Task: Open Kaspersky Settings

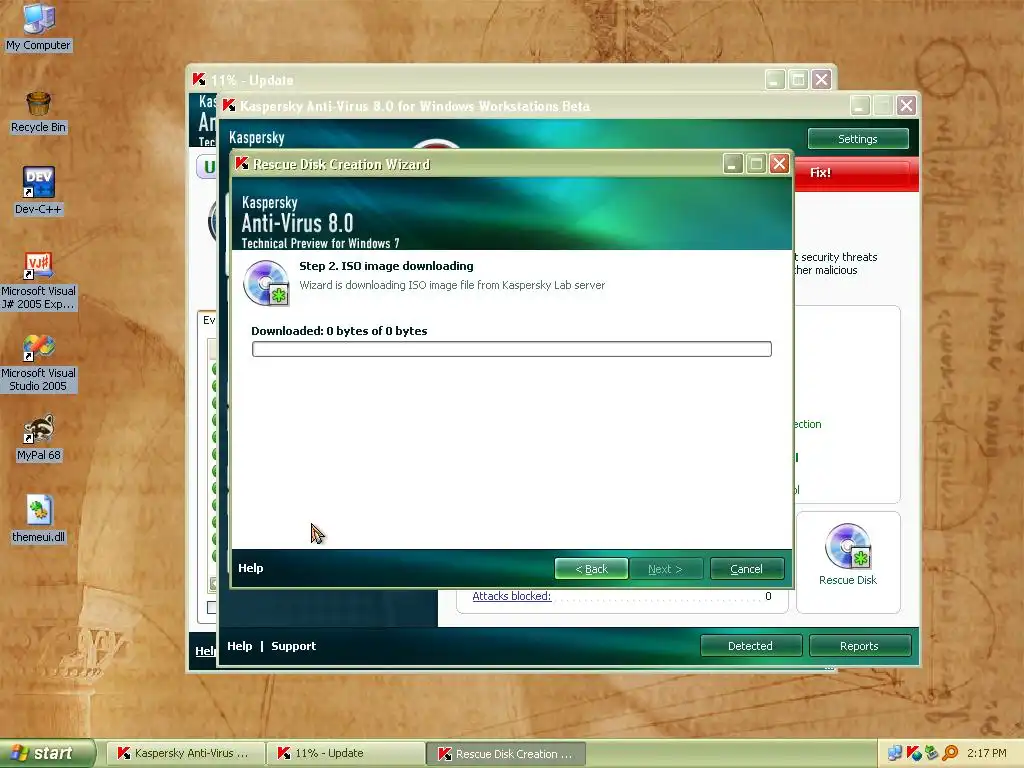Action: (x=857, y=139)
